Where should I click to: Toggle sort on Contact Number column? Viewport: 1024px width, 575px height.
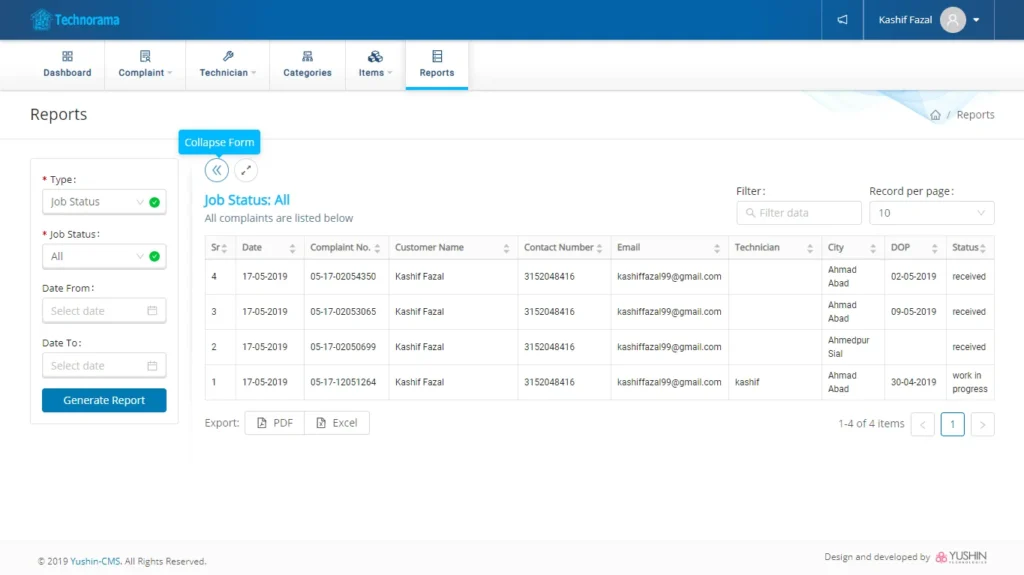[x=600, y=248]
